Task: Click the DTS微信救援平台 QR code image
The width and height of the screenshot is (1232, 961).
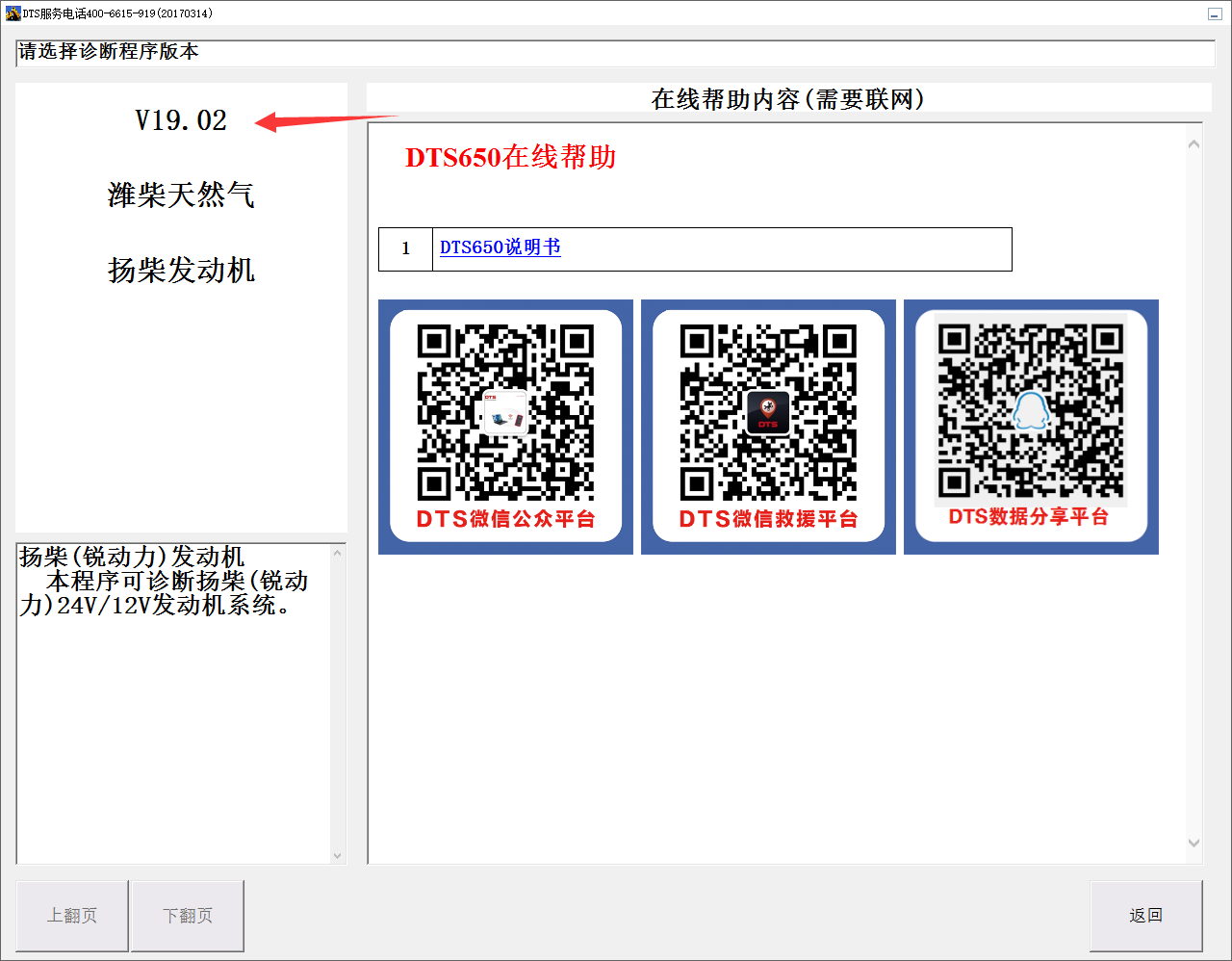Action: (768, 427)
